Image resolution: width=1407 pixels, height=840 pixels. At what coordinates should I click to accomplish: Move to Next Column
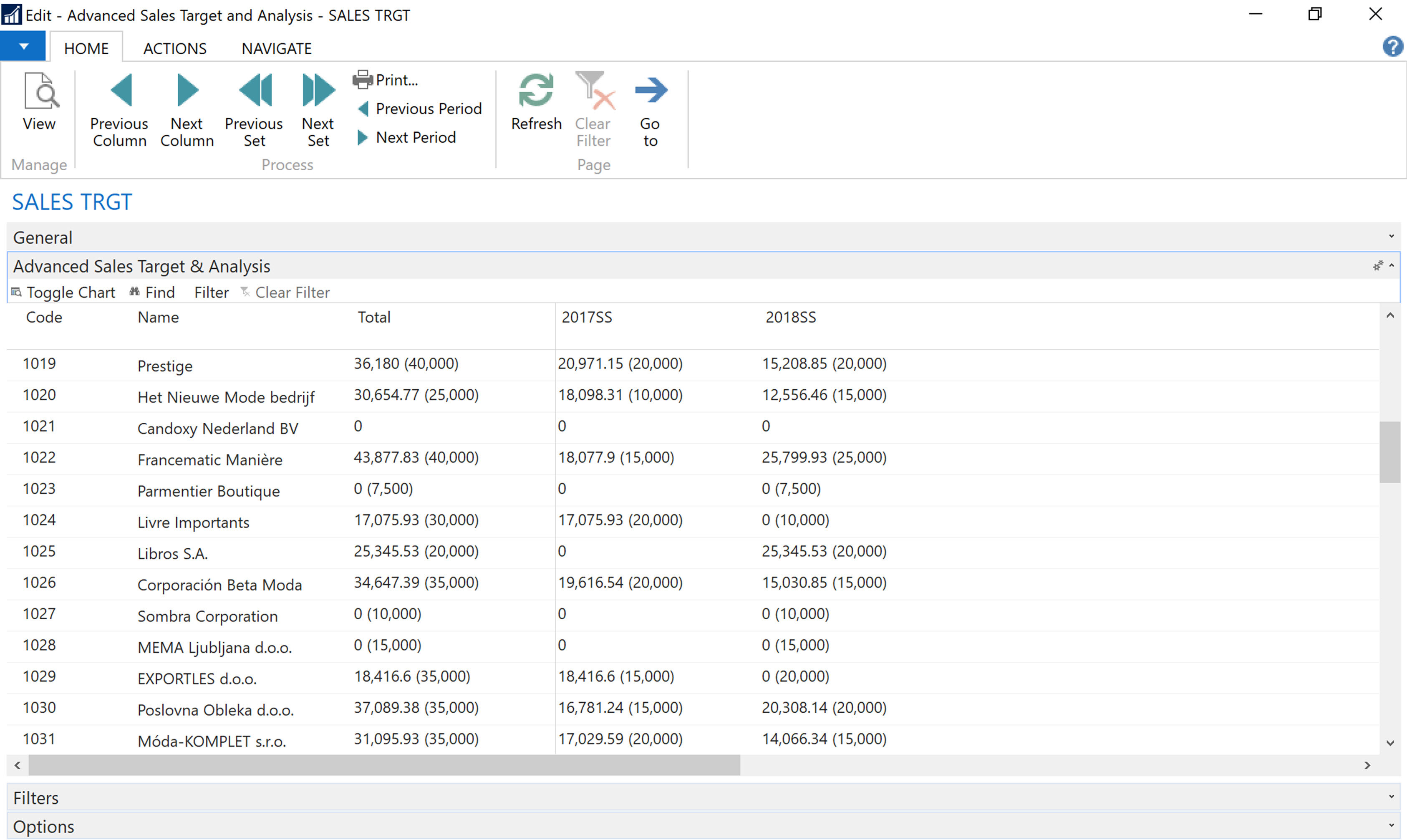[x=187, y=91]
